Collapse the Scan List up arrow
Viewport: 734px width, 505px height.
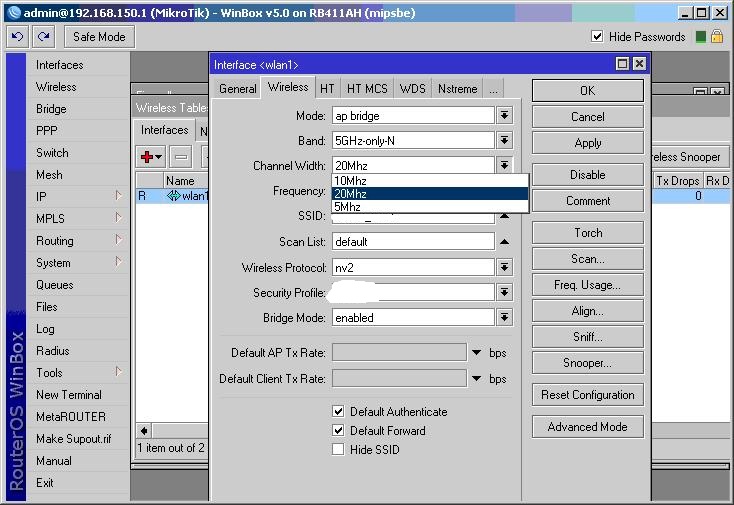(504, 242)
